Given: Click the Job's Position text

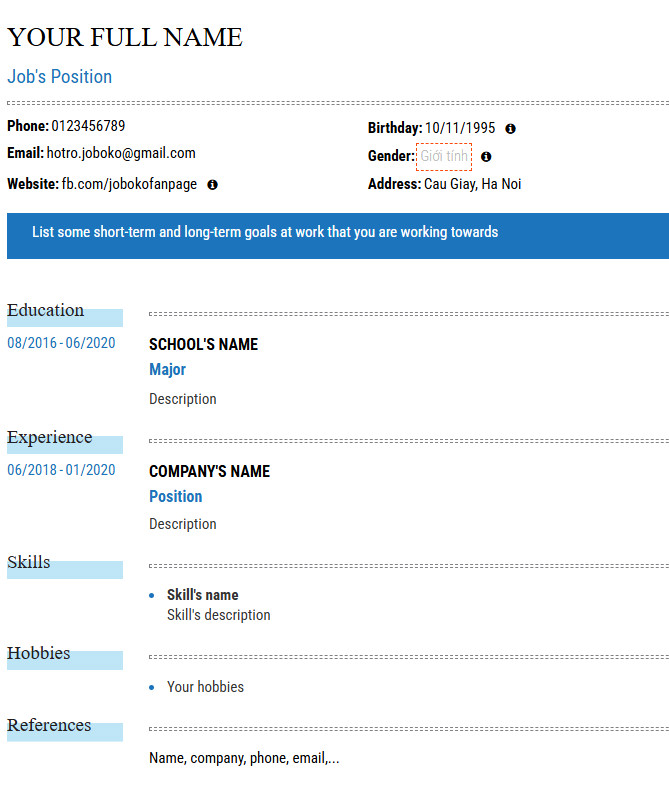Looking at the screenshot, I should tap(60, 77).
